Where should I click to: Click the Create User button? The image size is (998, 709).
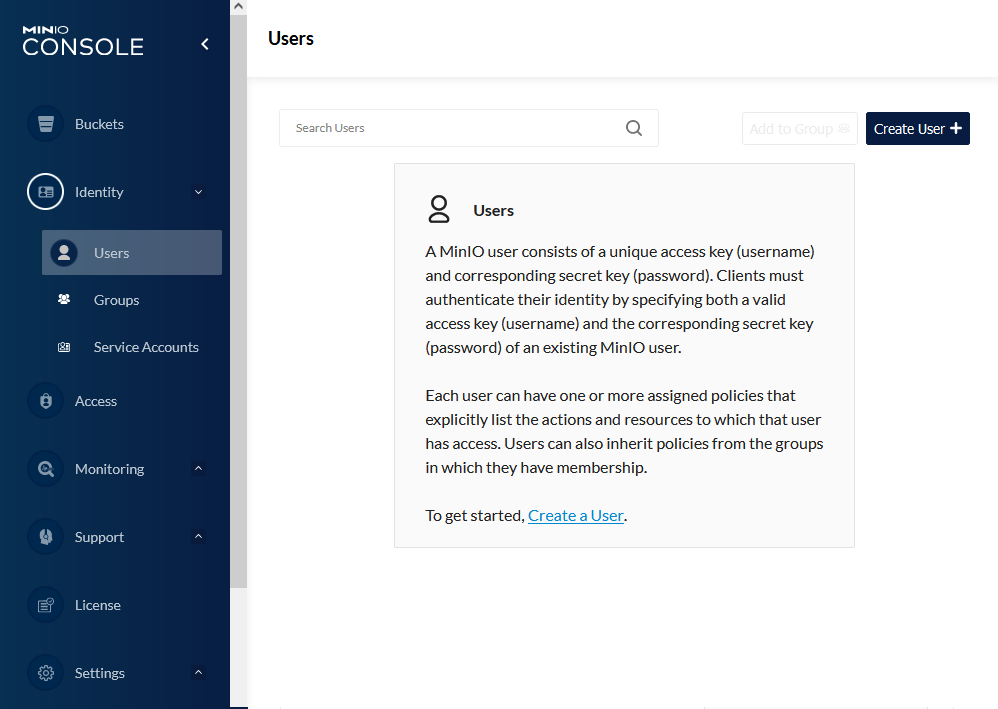pos(917,129)
